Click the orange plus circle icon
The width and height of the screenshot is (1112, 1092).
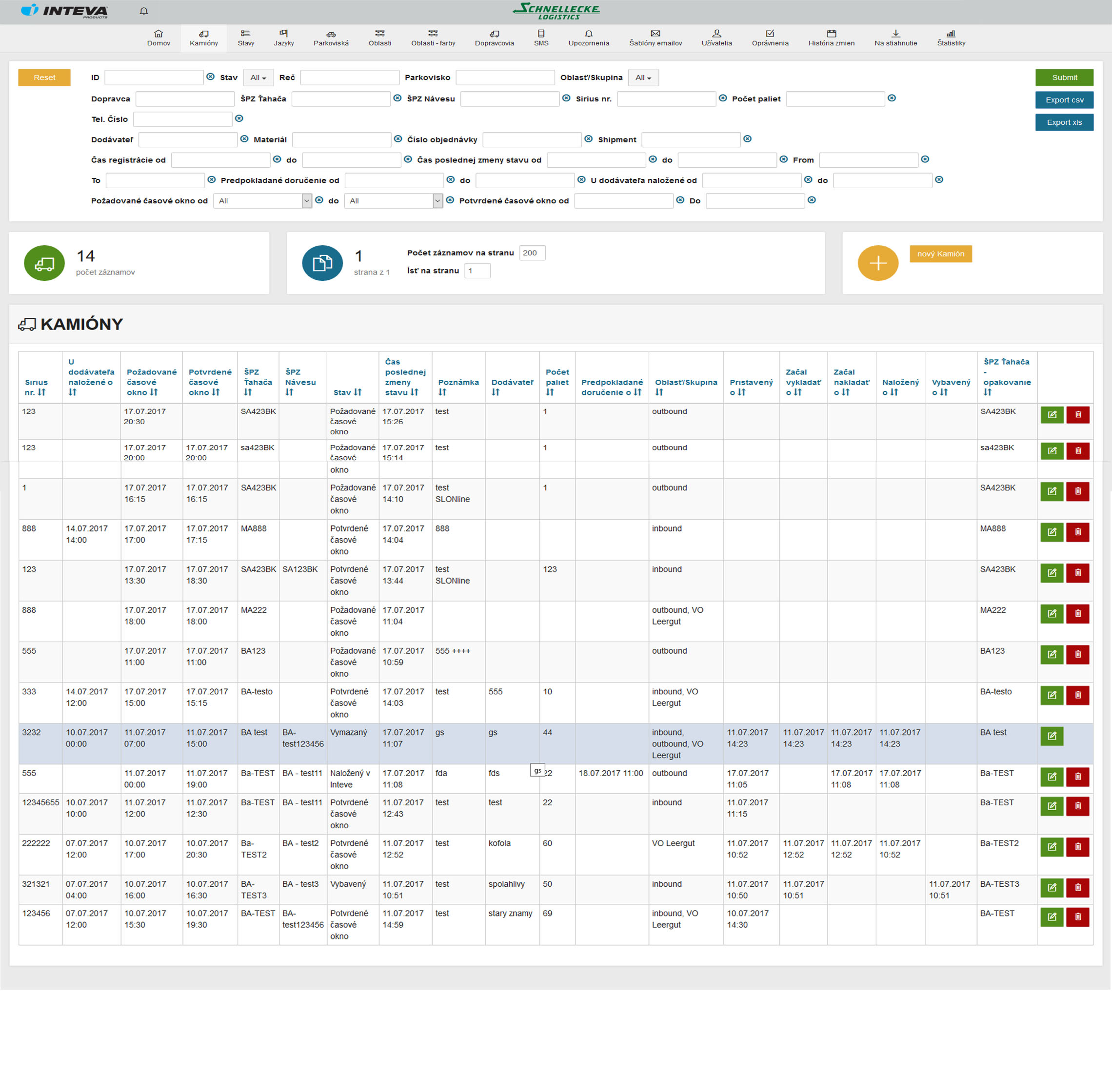point(877,263)
